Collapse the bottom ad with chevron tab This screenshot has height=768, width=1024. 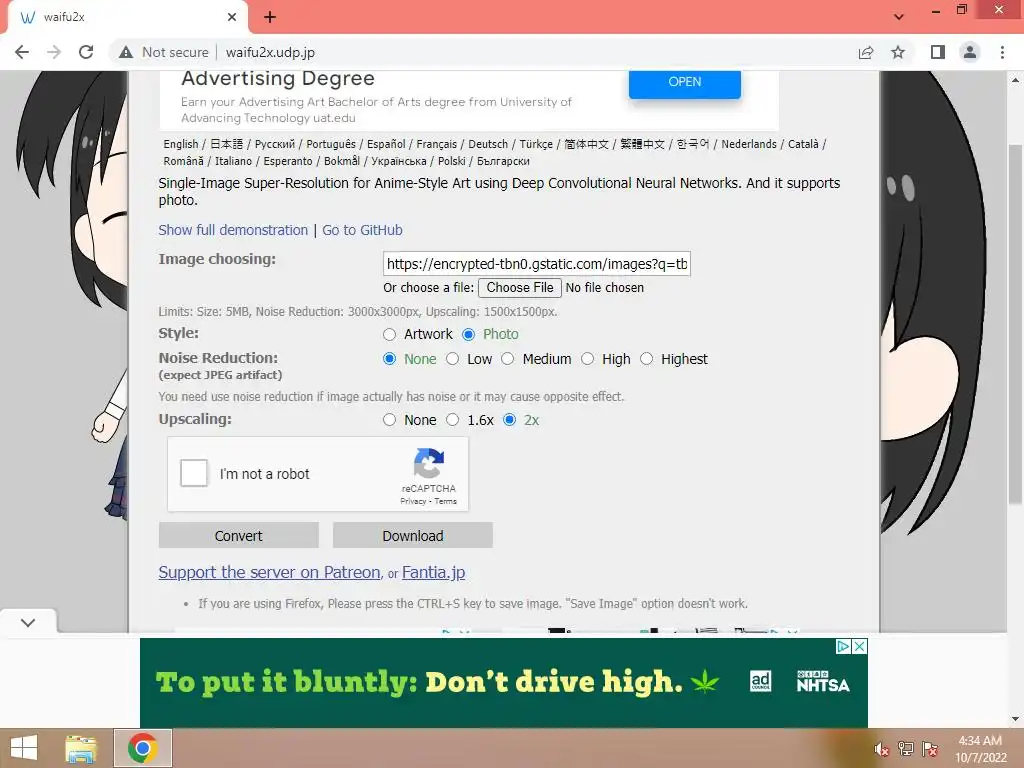click(28, 622)
